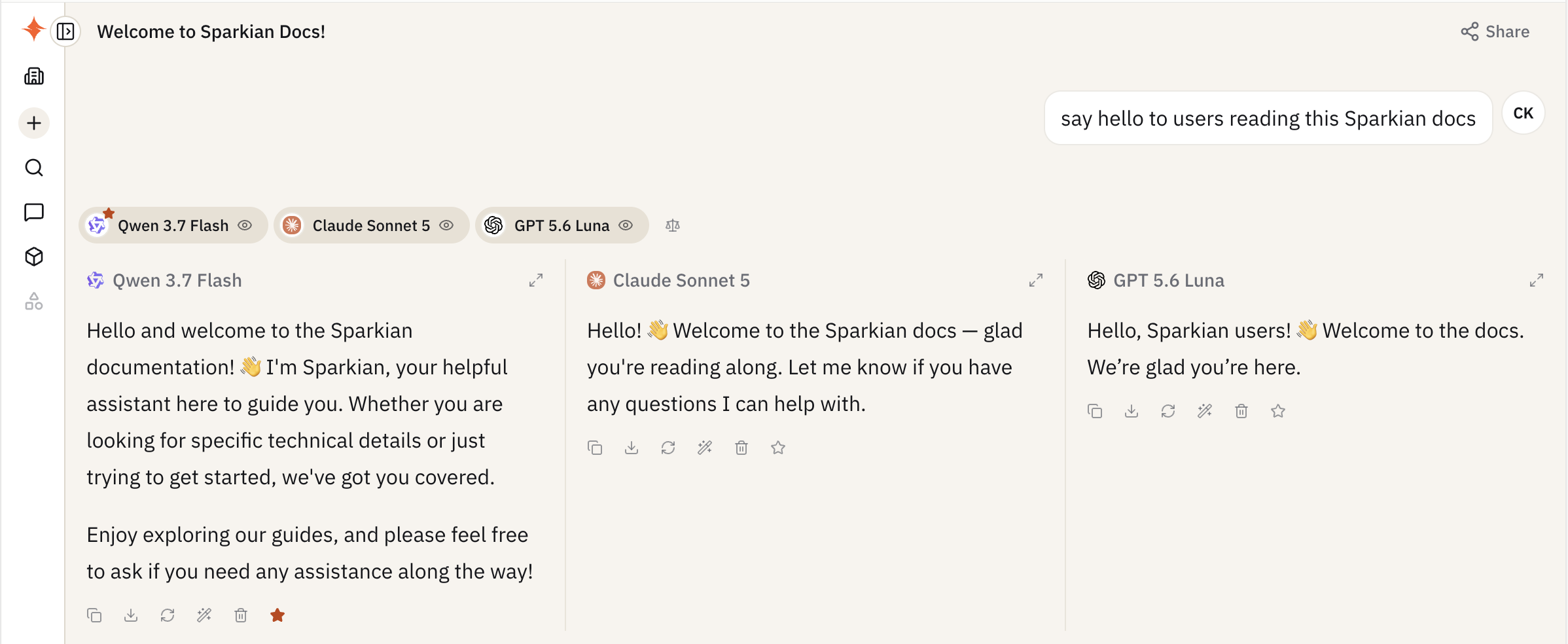Toggle visibility eye on Qwen 3.7 Flash chip
Viewport: 1568px width, 644px height.
245,225
